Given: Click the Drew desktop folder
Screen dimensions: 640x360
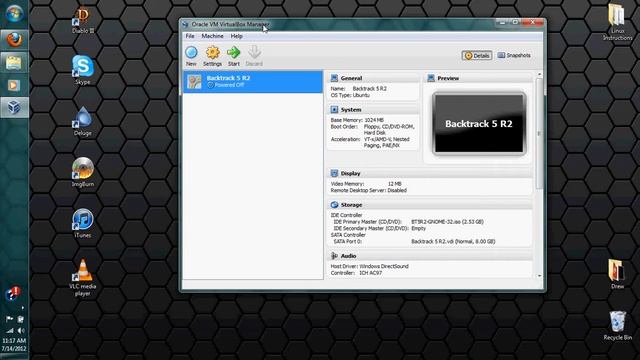Looking at the screenshot, I should 617,274.
